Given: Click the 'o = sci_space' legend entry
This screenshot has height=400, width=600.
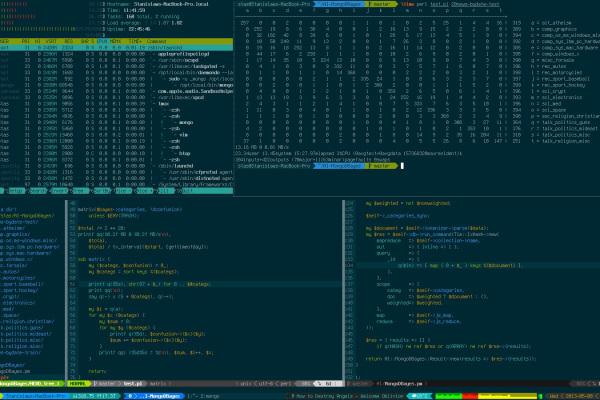Looking at the screenshot, I should pyautogui.click(x=549, y=110).
